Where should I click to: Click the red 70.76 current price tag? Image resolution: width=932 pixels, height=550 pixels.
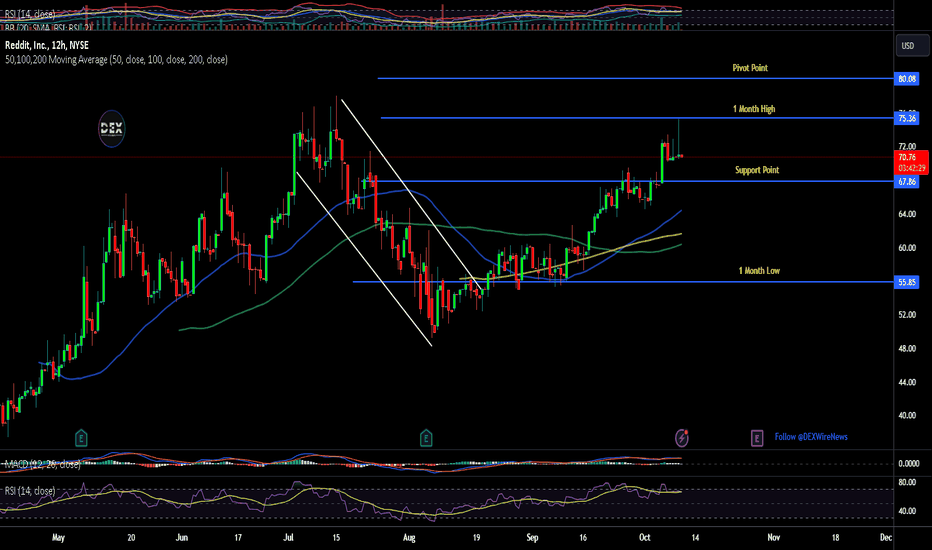pyautogui.click(x=911, y=162)
